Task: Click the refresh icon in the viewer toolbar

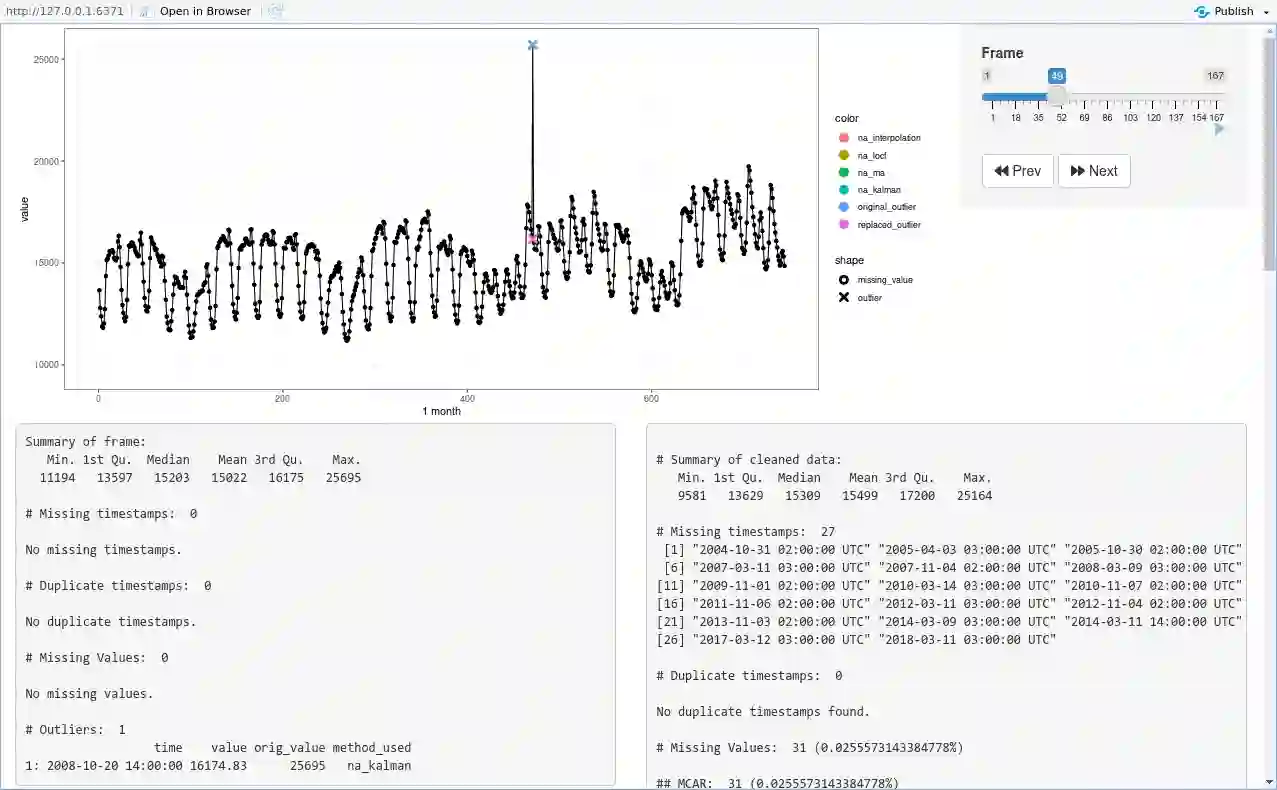Action: 276,11
